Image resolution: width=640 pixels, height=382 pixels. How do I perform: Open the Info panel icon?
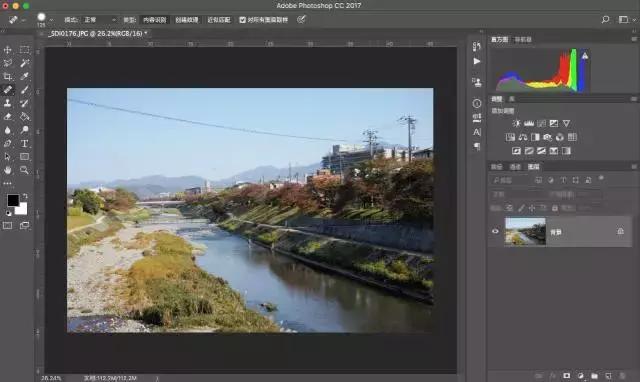pyautogui.click(x=477, y=104)
